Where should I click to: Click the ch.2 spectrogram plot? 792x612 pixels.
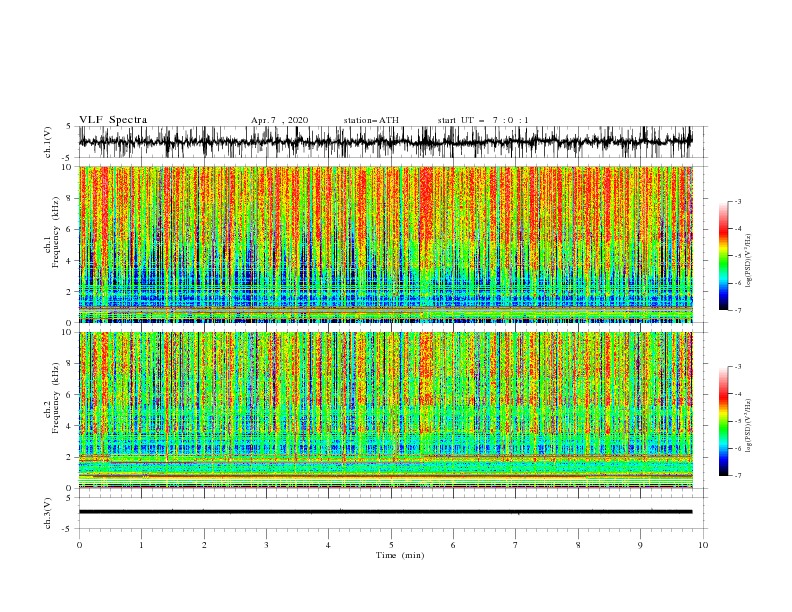pos(386,410)
